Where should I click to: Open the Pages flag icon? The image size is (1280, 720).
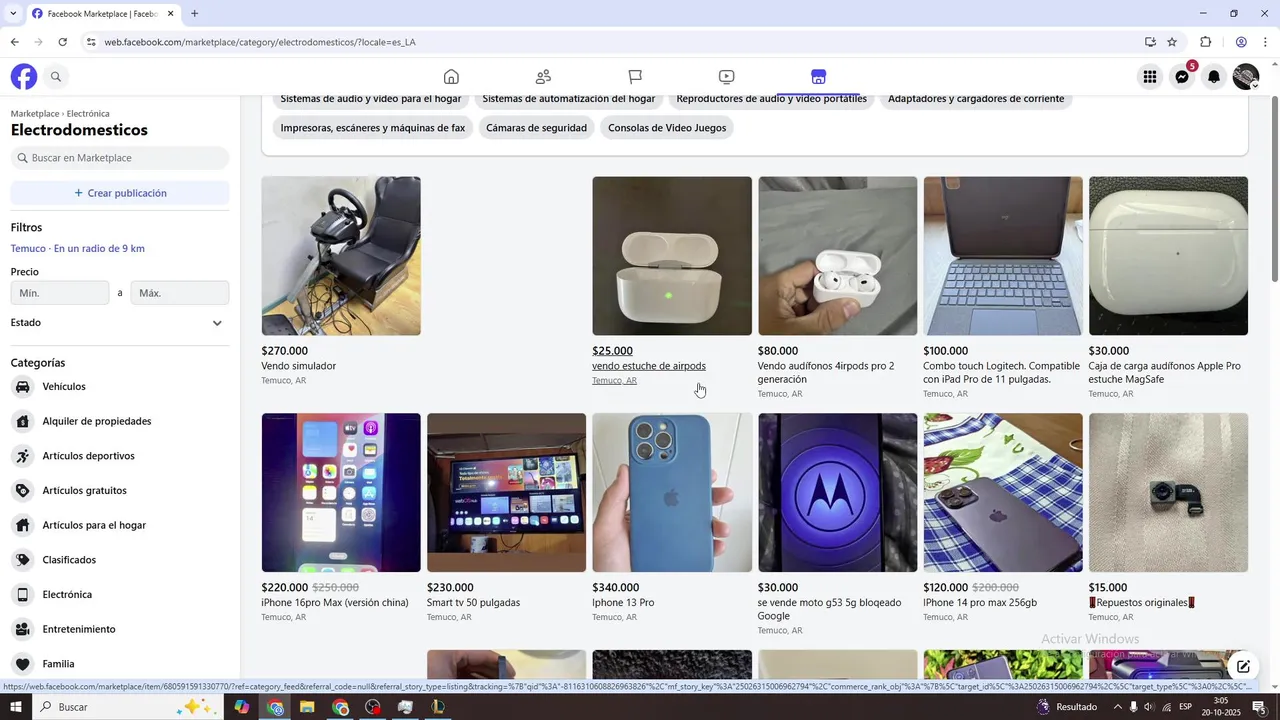click(635, 77)
